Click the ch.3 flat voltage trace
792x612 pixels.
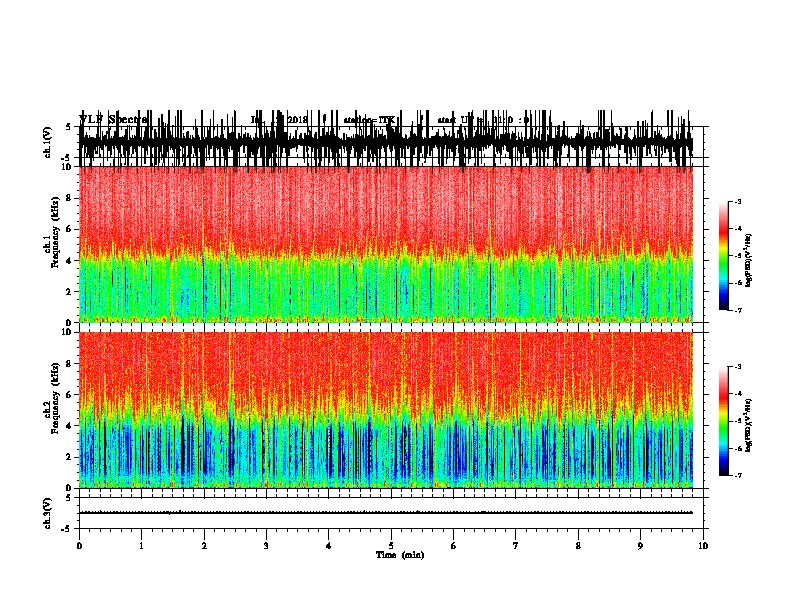click(386, 513)
